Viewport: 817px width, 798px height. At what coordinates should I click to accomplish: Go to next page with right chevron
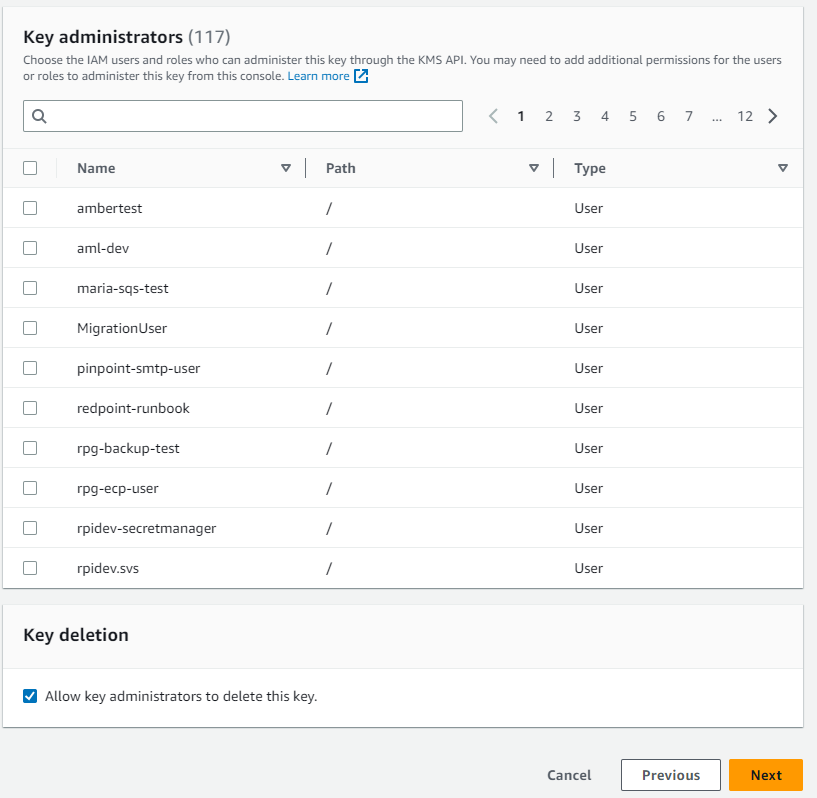click(x=773, y=116)
